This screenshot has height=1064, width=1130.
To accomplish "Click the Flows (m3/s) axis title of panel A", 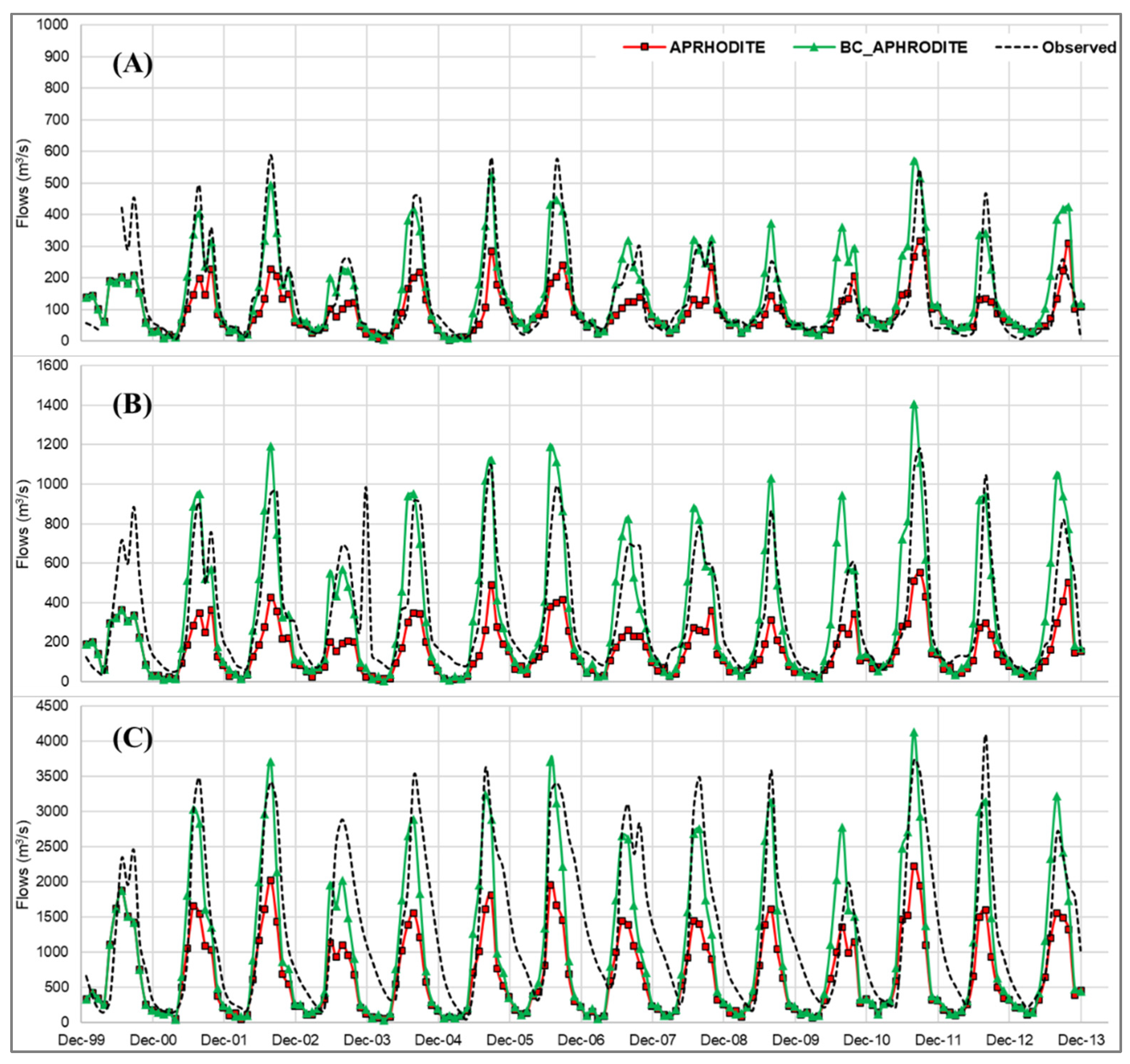I will [x=23, y=183].
